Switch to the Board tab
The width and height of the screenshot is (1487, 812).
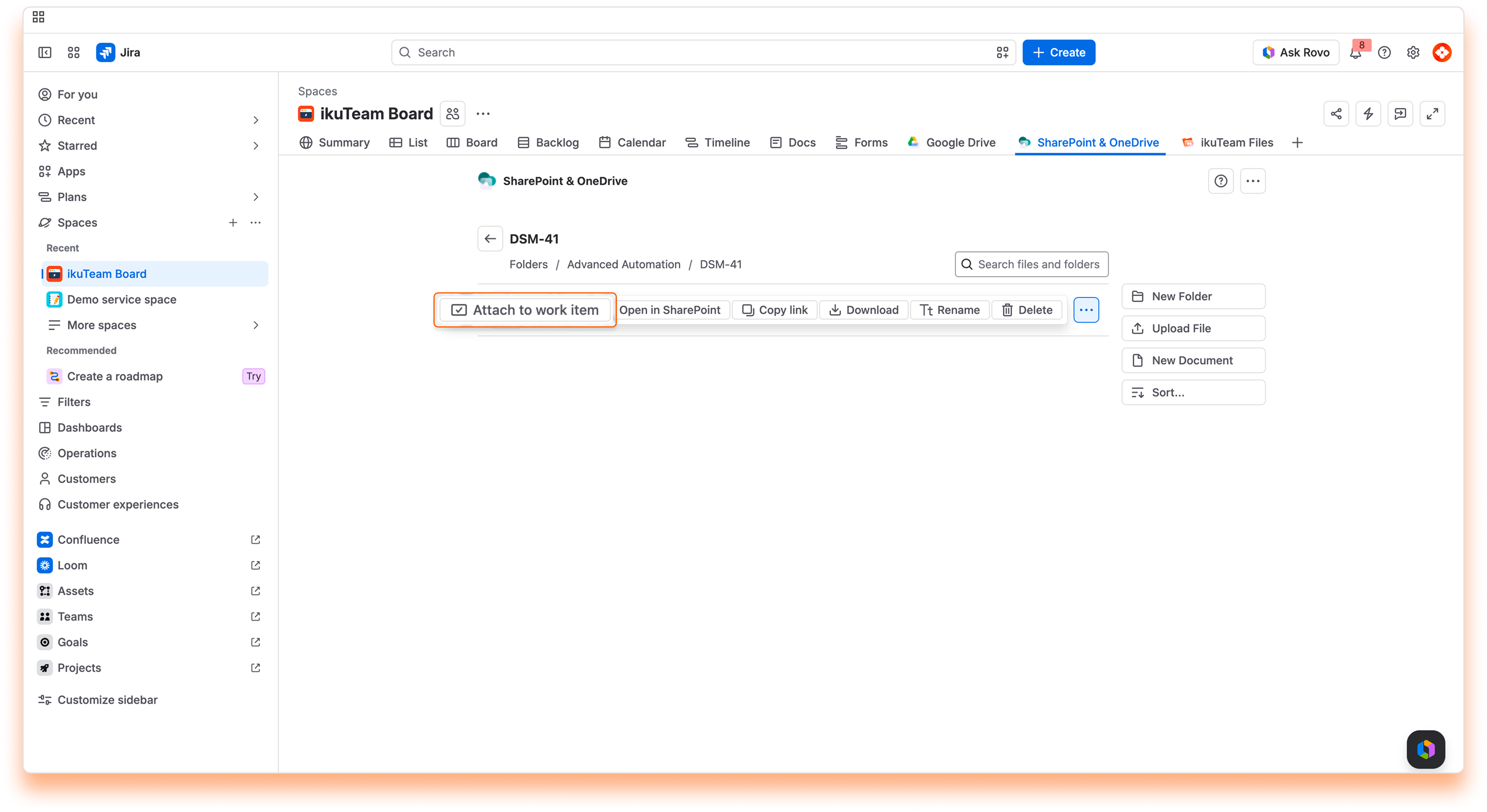pos(471,143)
